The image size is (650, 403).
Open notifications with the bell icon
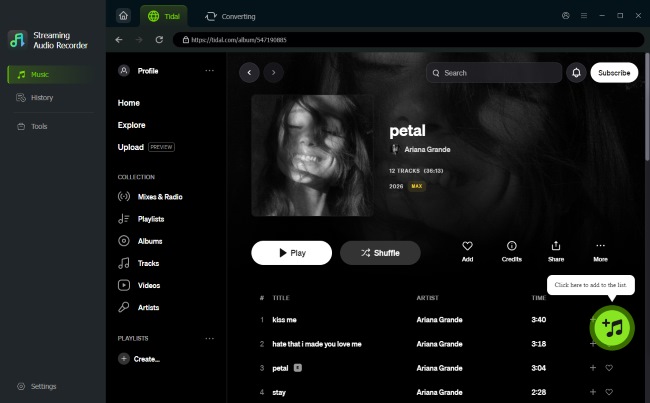coord(576,73)
